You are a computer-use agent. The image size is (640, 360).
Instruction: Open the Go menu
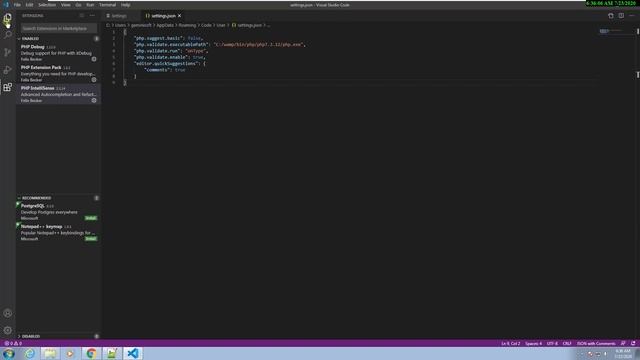[78, 5]
